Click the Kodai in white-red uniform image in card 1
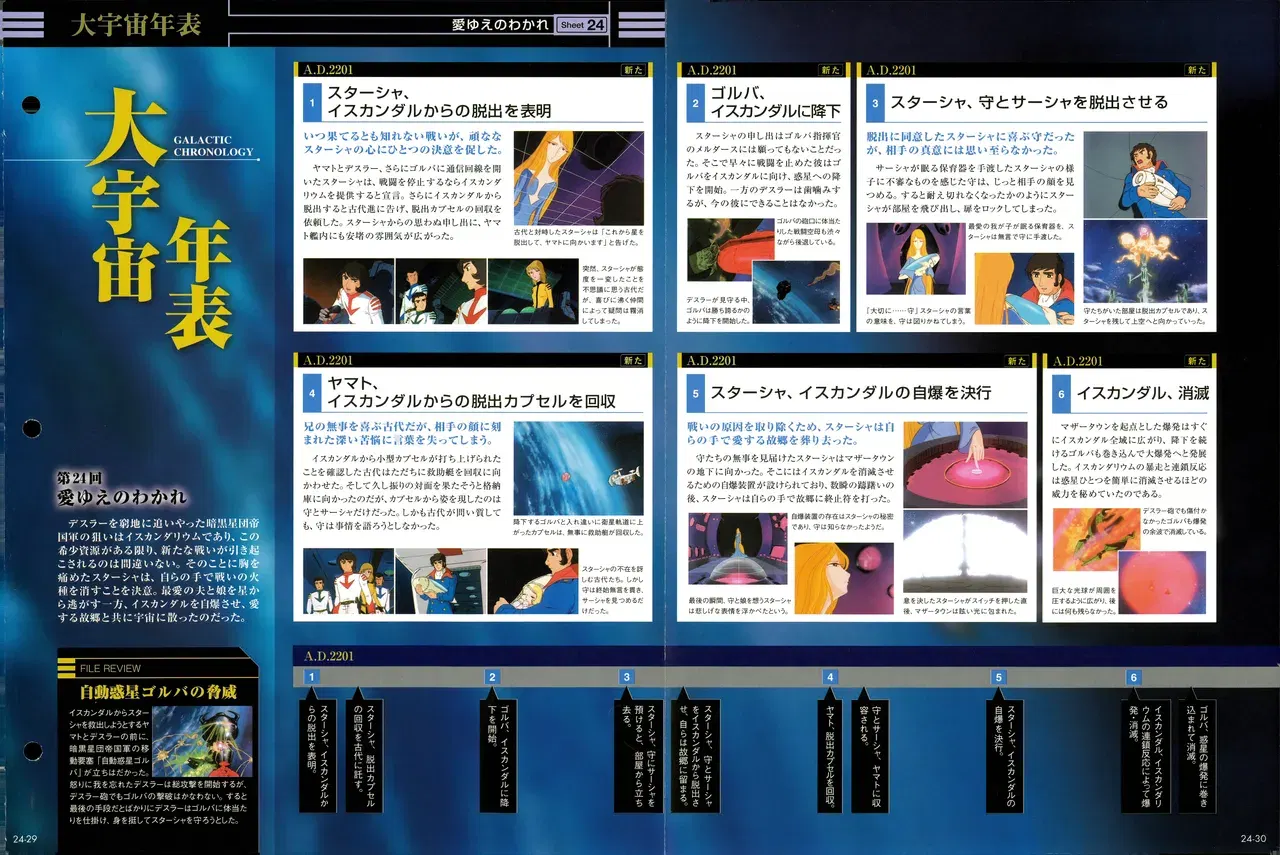Screen dimensions: 1280x855 pos(348,291)
